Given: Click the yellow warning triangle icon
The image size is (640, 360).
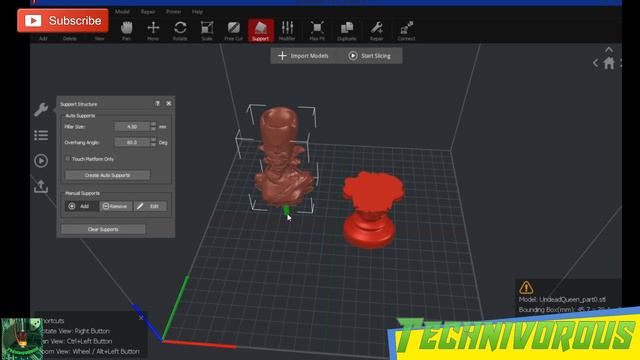Looking at the screenshot, I should tap(526, 287).
